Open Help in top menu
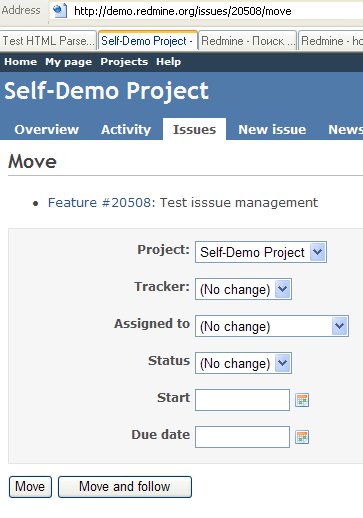 coord(169,62)
